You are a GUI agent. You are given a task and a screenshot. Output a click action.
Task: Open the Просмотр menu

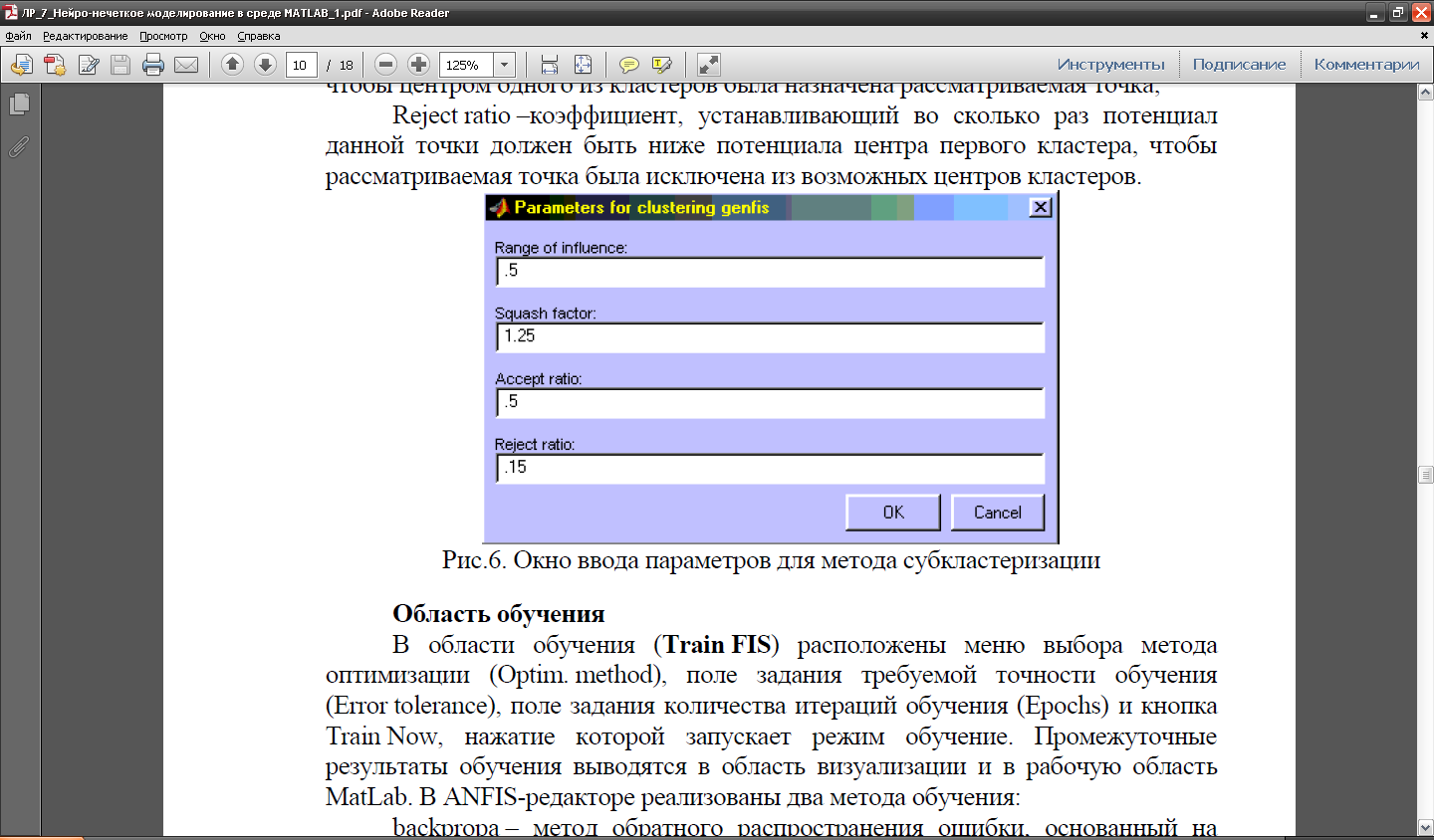163,36
